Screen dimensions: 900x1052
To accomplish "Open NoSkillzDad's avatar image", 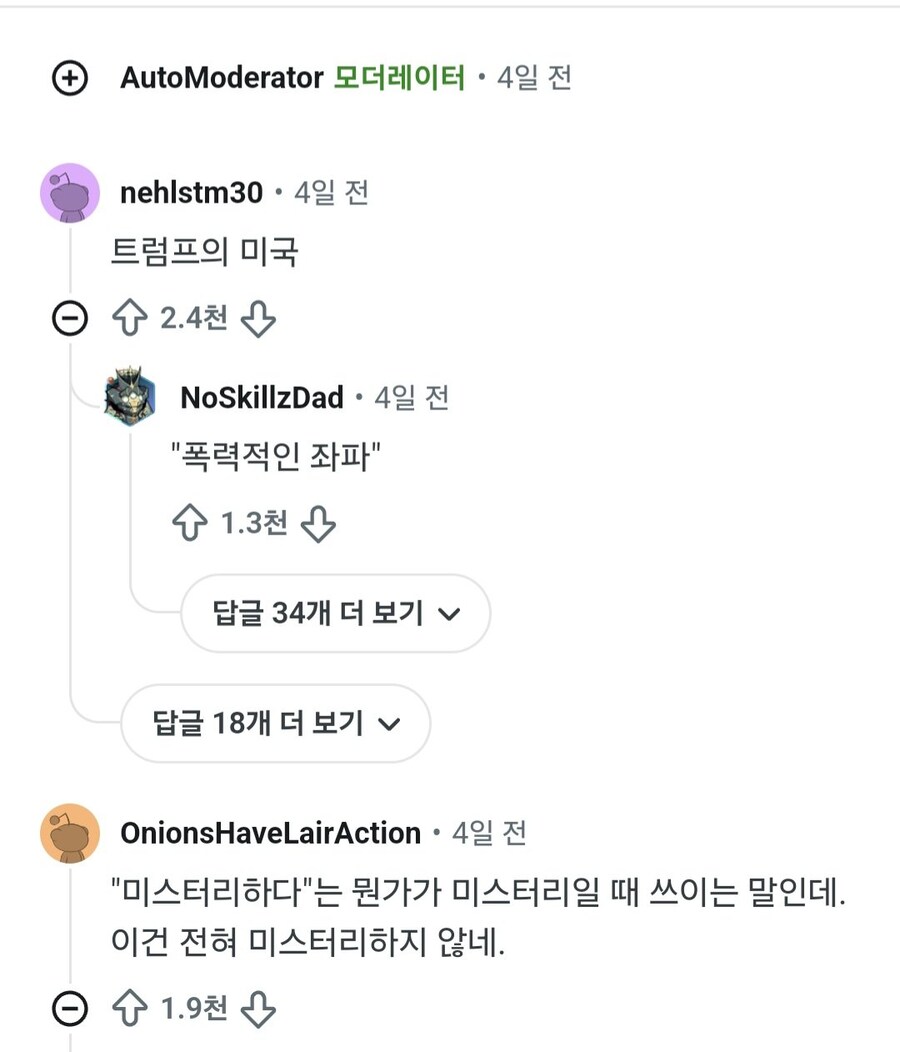I will 130,397.
